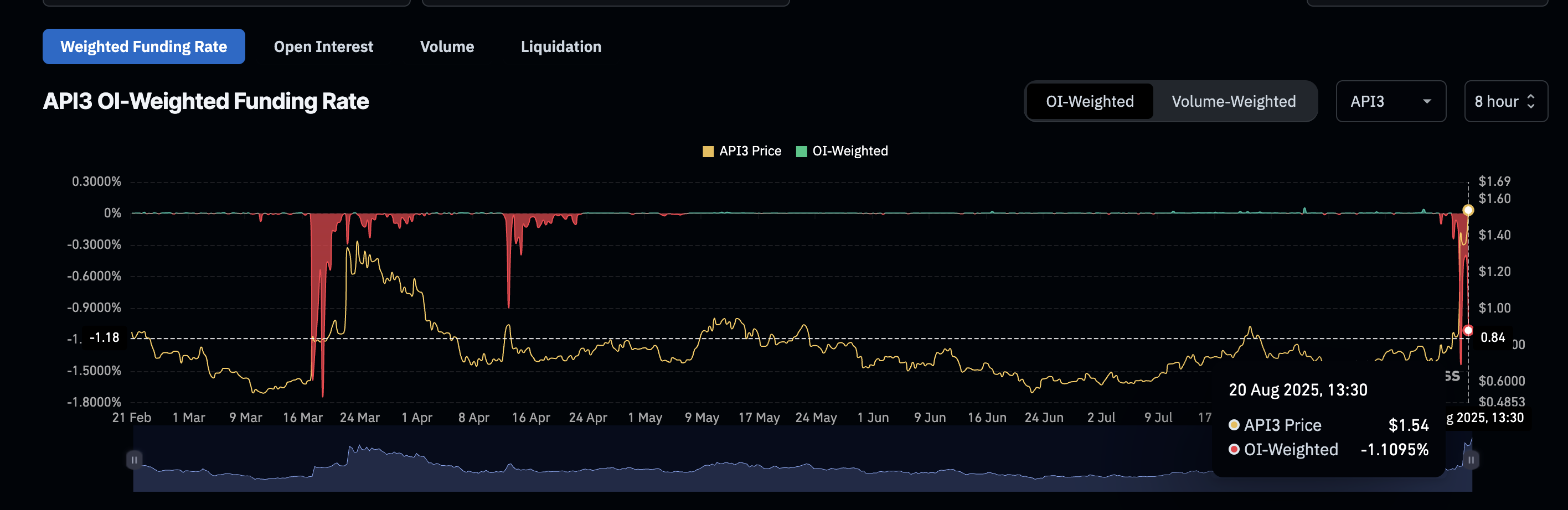Open the Volume section

click(447, 46)
